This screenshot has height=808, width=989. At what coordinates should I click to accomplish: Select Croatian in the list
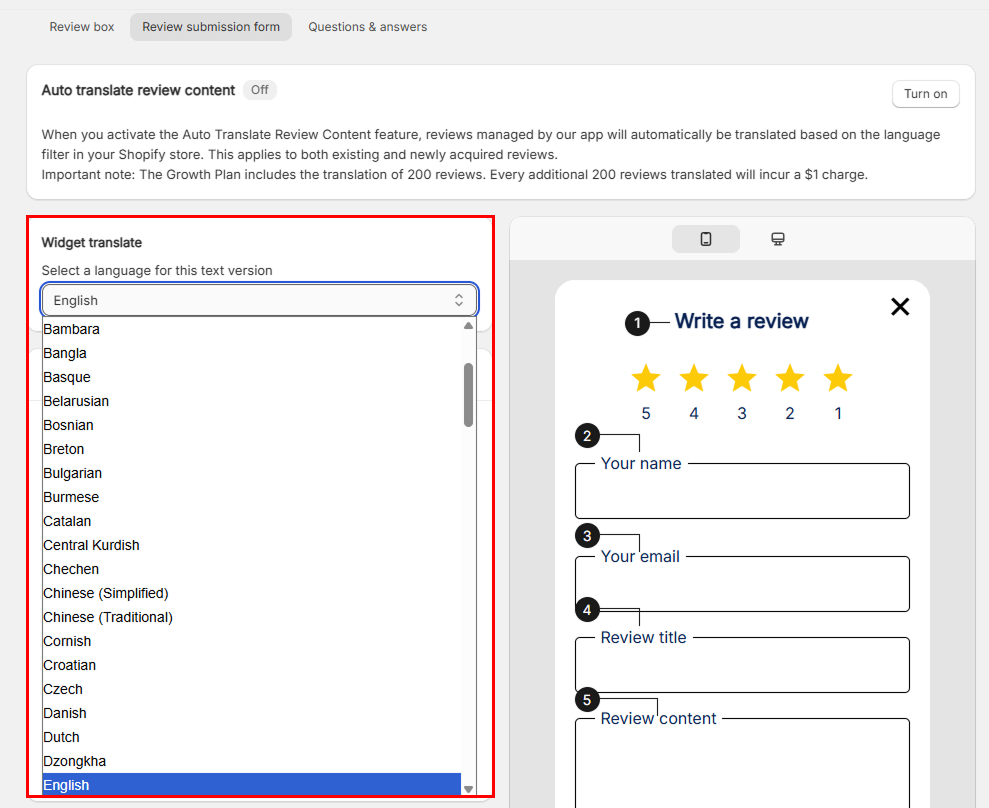(252, 665)
